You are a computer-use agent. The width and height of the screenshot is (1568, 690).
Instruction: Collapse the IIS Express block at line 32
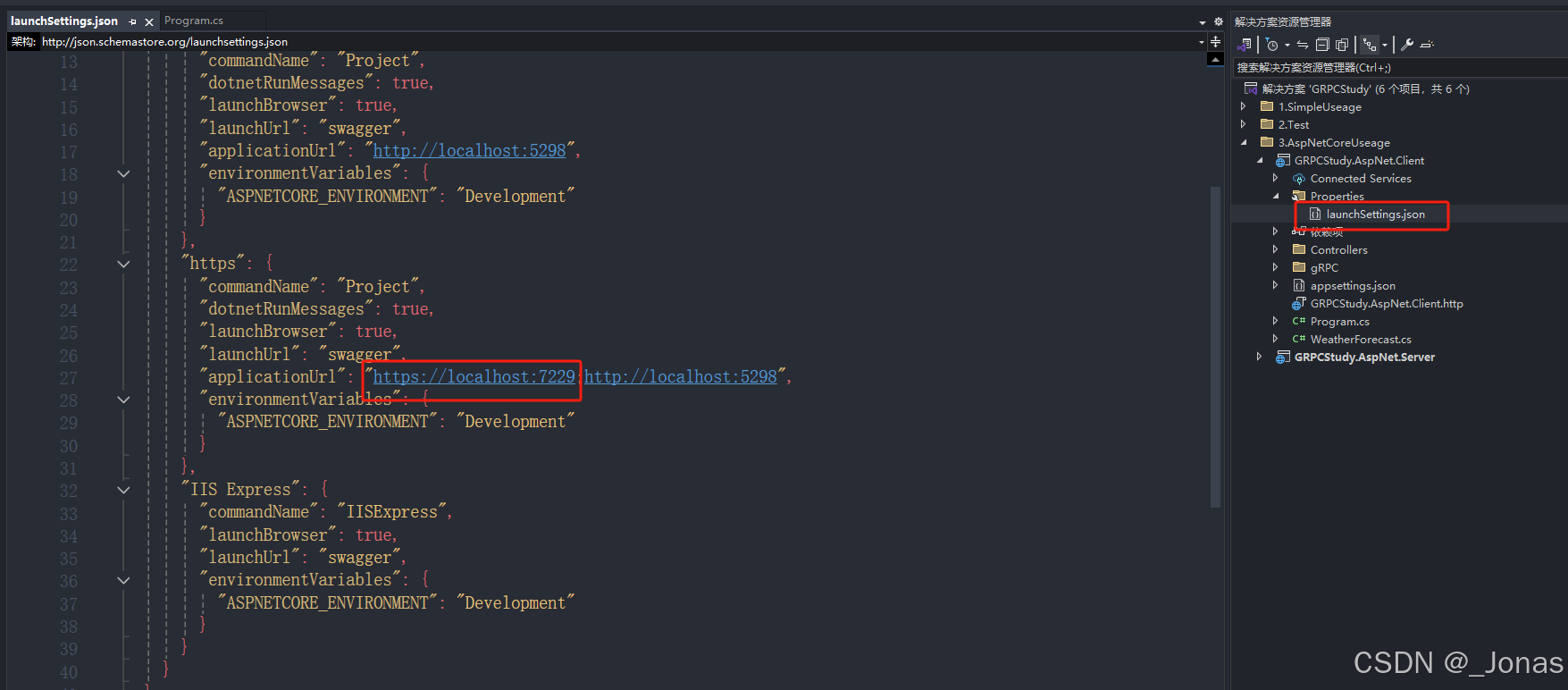(123, 490)
